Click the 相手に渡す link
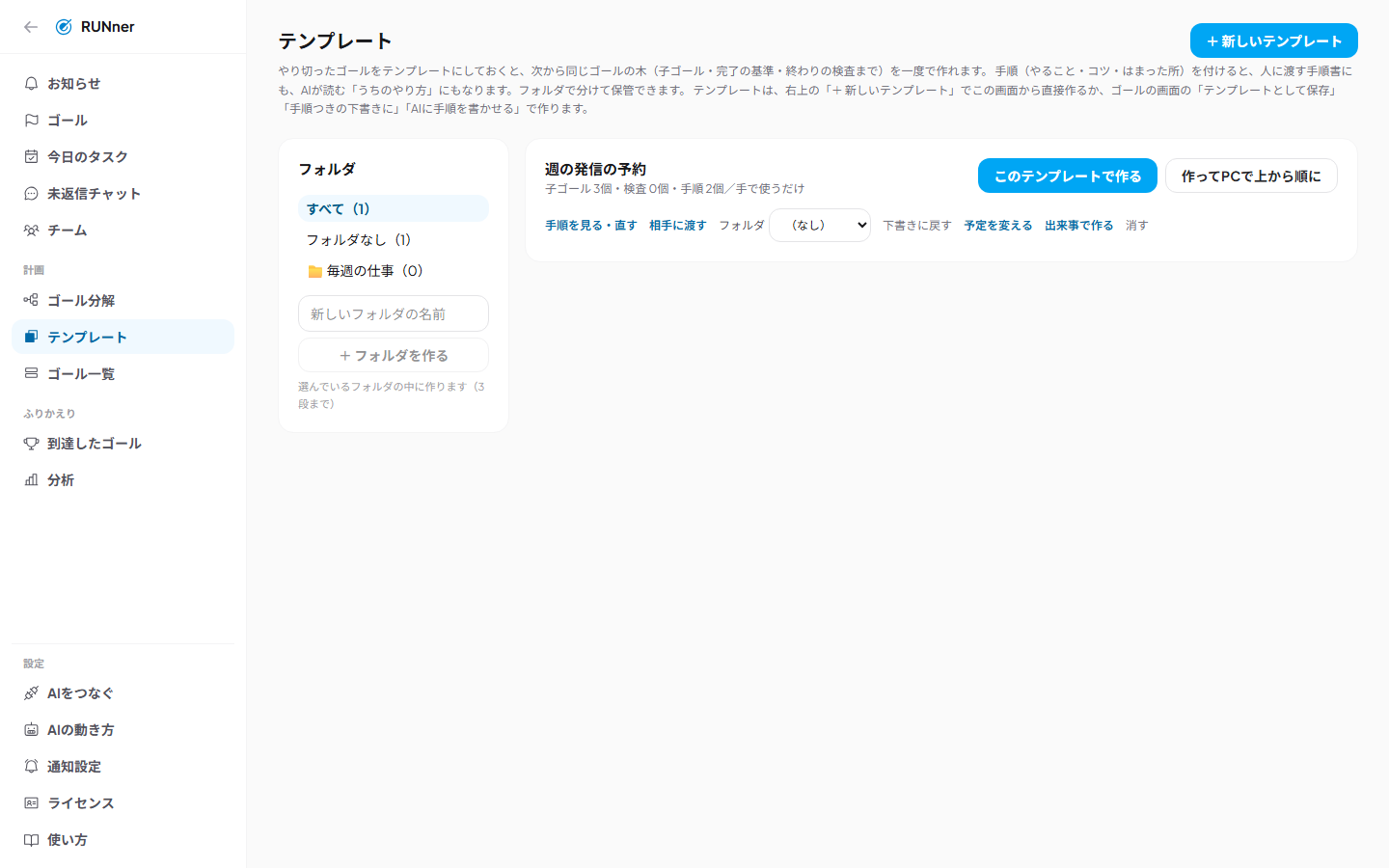This screenshot has width=1389, height=868. click(678, 226)
